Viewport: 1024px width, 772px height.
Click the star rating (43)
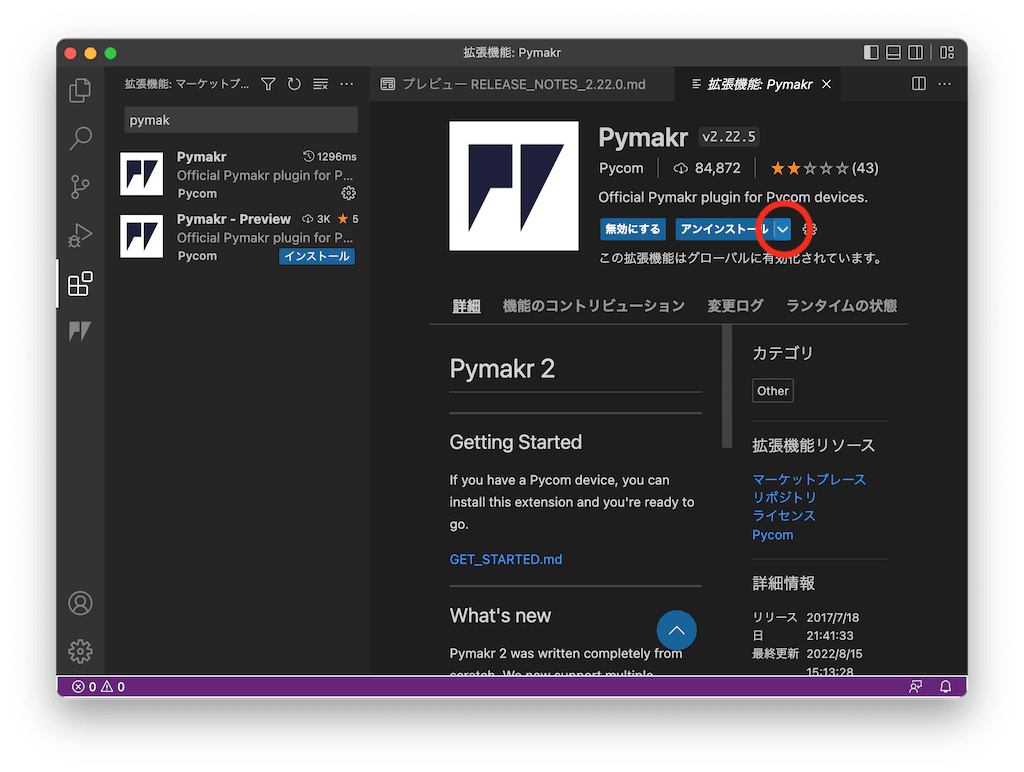coord(824,169)
